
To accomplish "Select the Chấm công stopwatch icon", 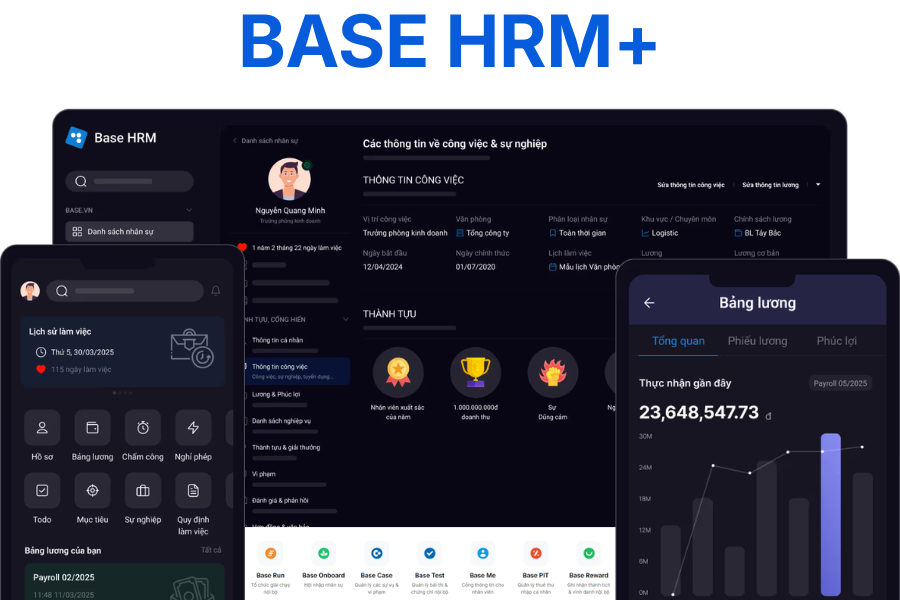I will [x=143, y=428].
